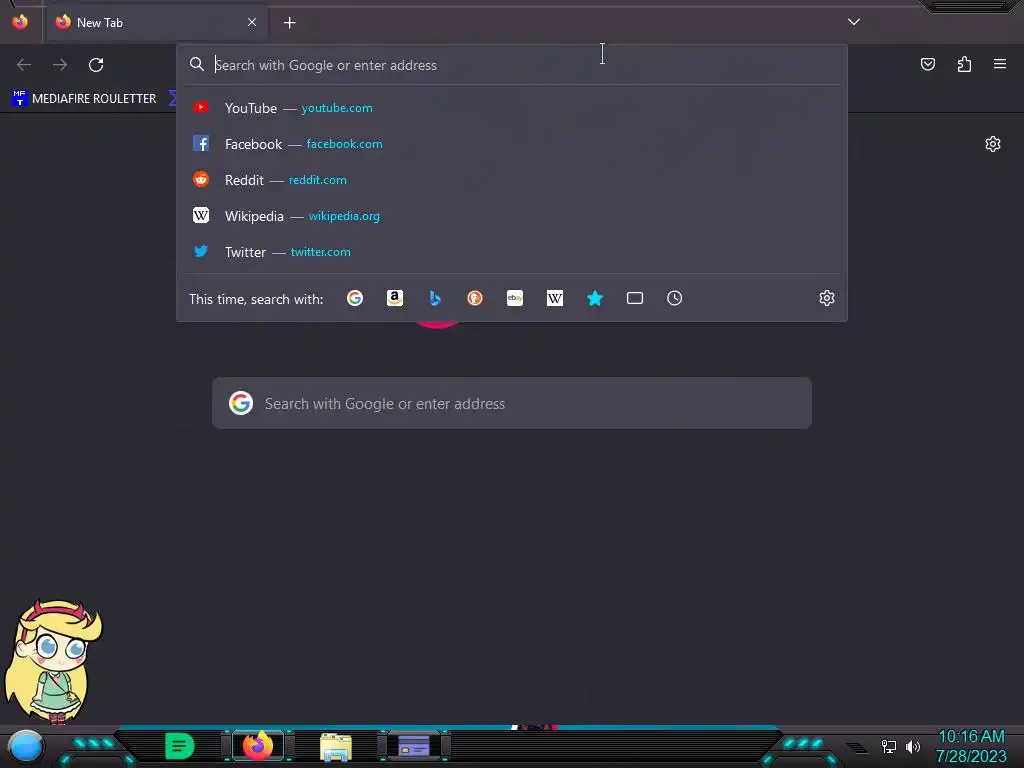Select Facebook suggestion facebook.com
Viewport: 1024px width, 768px height.
tap(512, 144)
